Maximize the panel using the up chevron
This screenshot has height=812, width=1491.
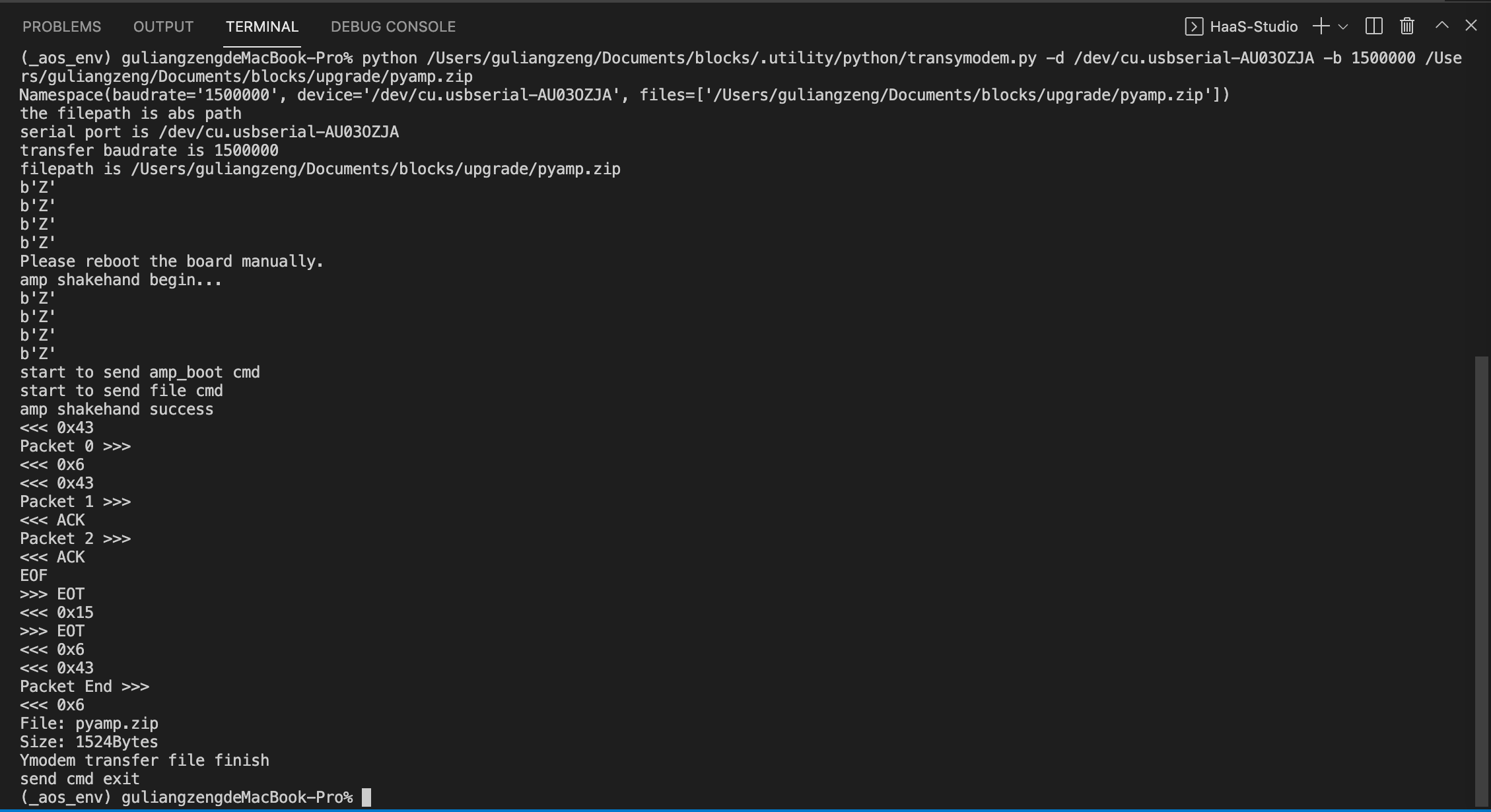click(x=1442, y=26)
